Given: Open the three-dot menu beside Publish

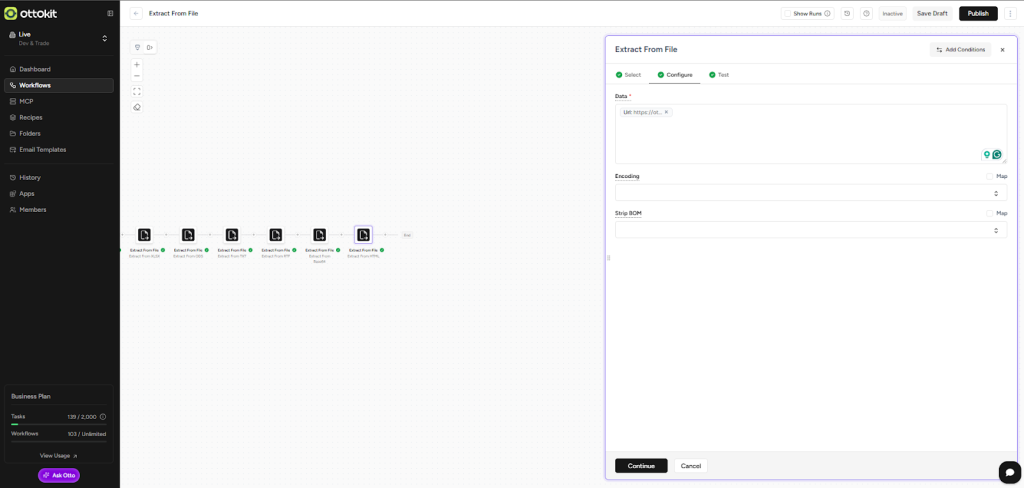Looking at the screenshot, I should coord(1010,13).
